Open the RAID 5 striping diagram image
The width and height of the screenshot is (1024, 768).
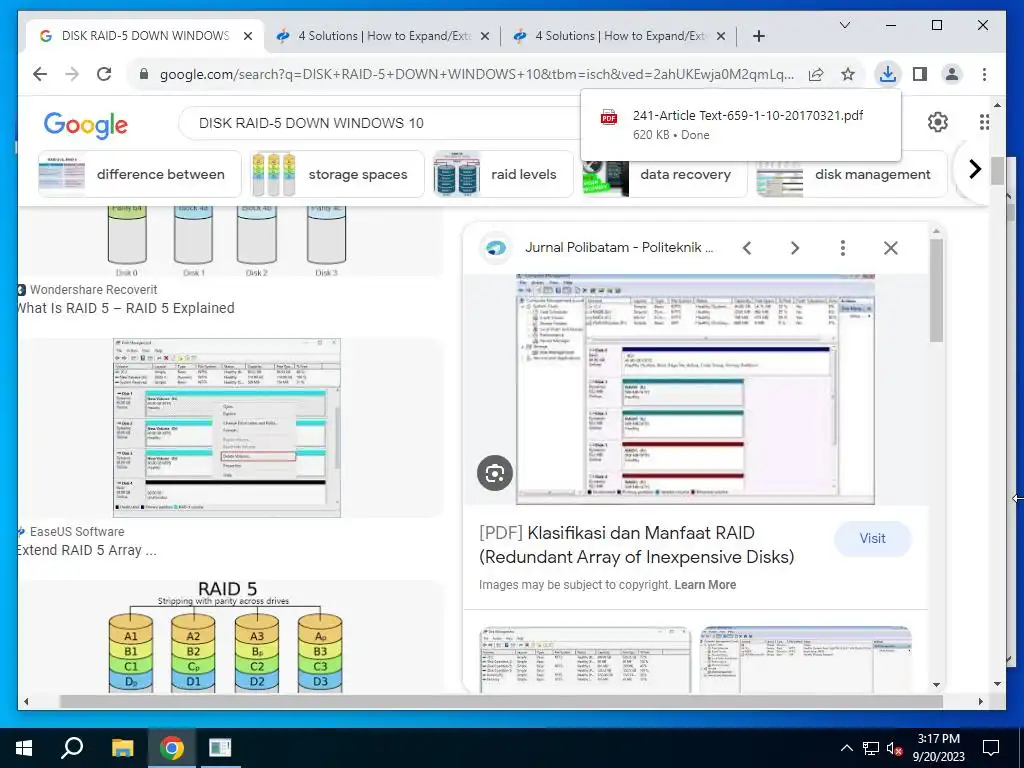pyautogui.click(x=227, y=637)
